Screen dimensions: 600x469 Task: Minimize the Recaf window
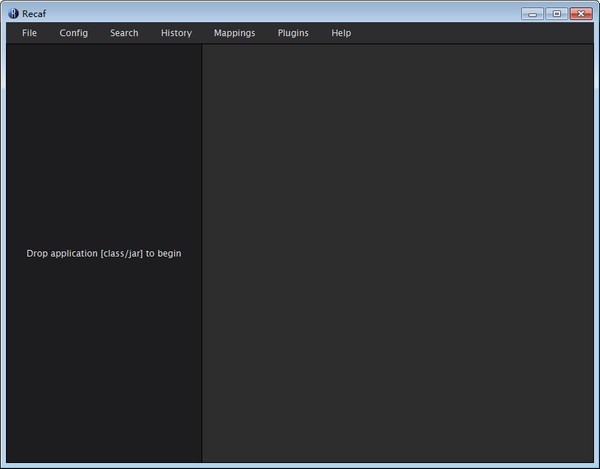pyautogui.click(x=534, y=13)
